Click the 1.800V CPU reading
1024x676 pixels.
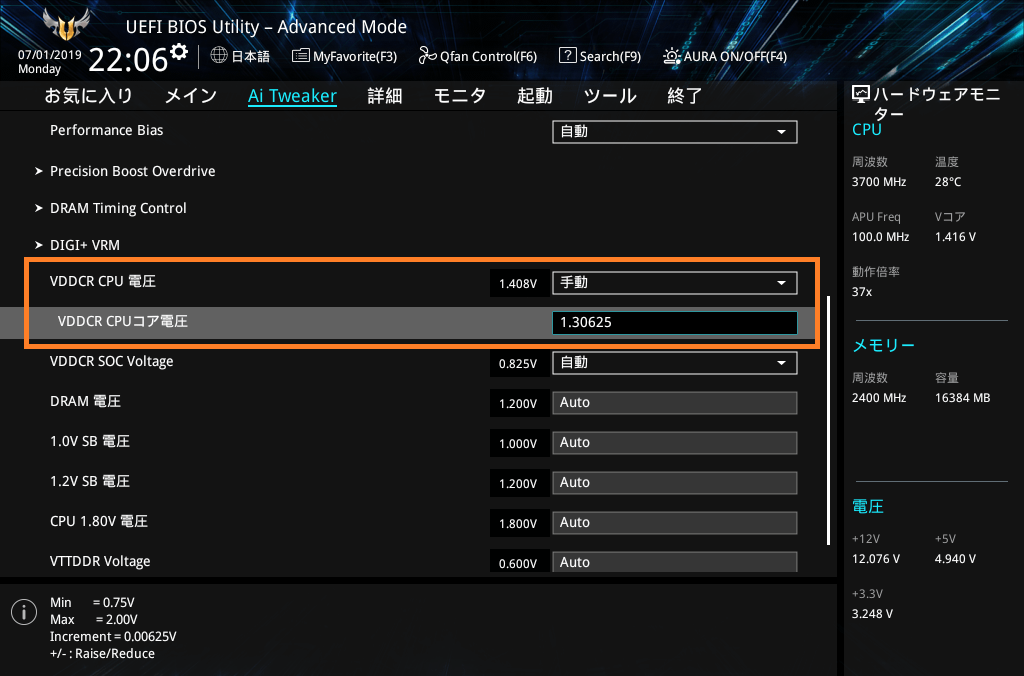click(518, 524)
